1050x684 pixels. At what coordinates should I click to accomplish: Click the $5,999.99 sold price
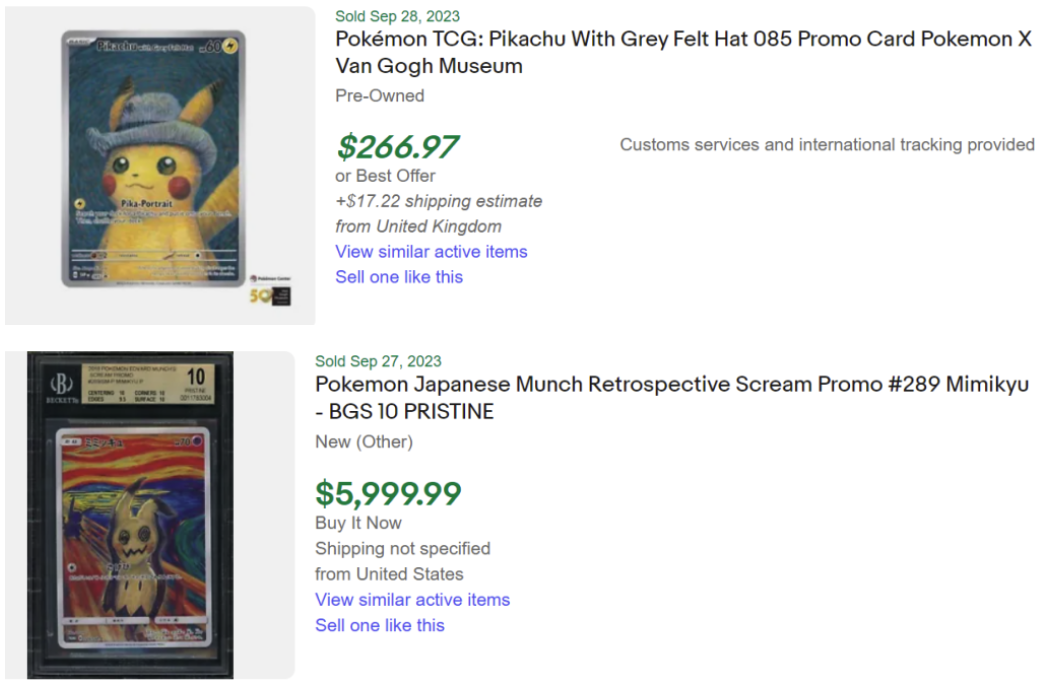[x=388, y=494]
